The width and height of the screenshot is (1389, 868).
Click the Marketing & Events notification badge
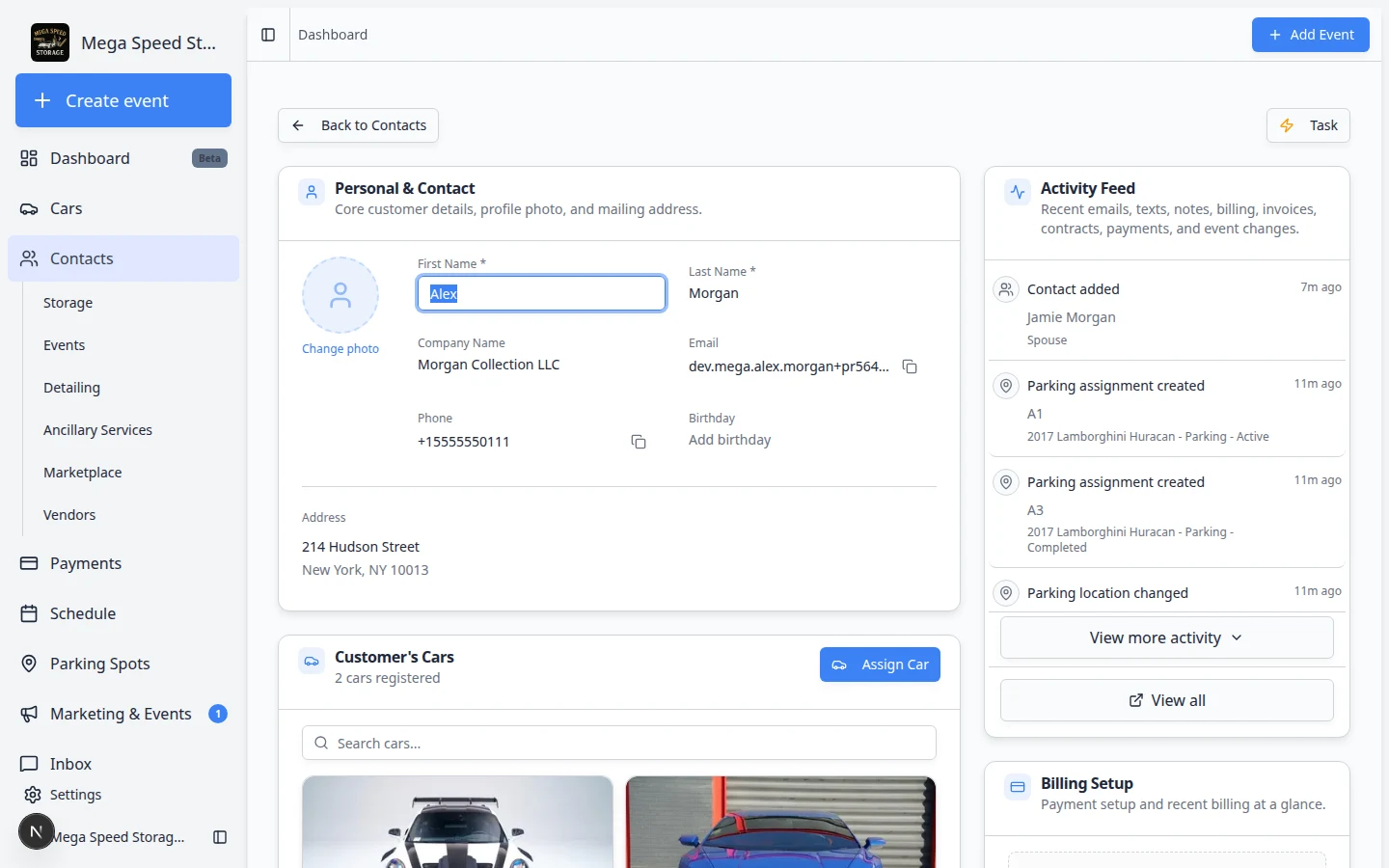tap(218, 714)
